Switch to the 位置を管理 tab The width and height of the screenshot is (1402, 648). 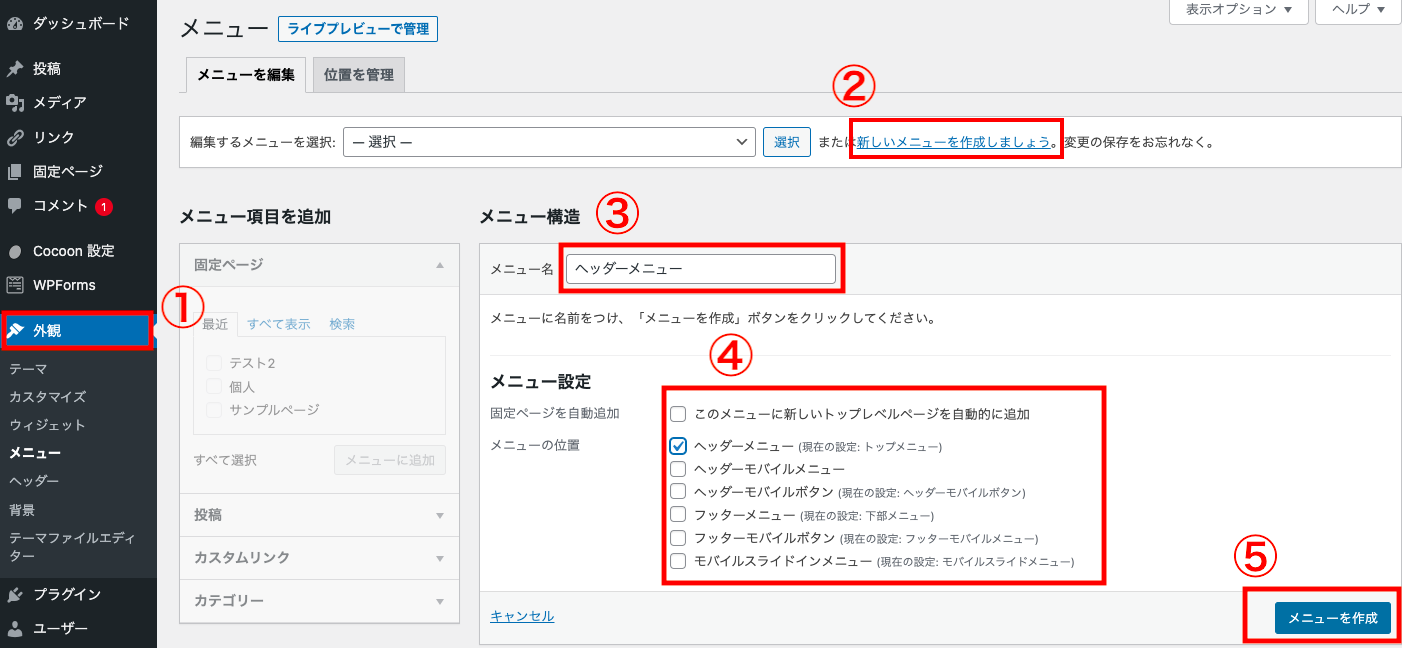point(358,75)
